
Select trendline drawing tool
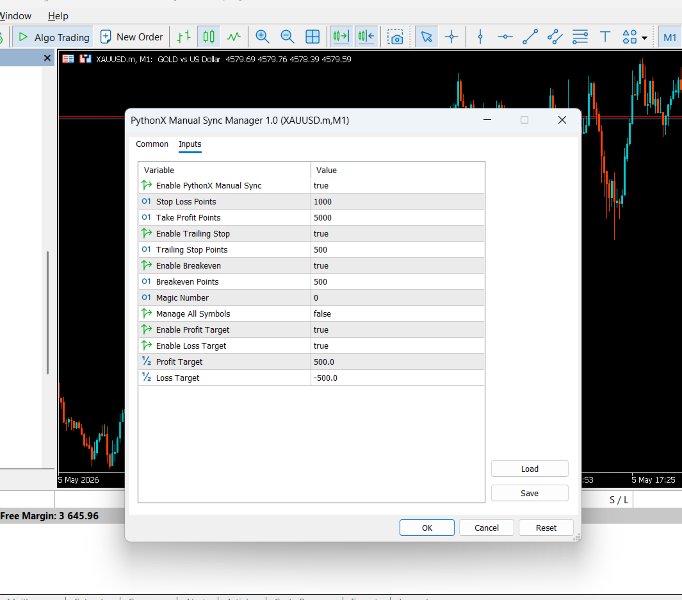click(x=530, y=37)
